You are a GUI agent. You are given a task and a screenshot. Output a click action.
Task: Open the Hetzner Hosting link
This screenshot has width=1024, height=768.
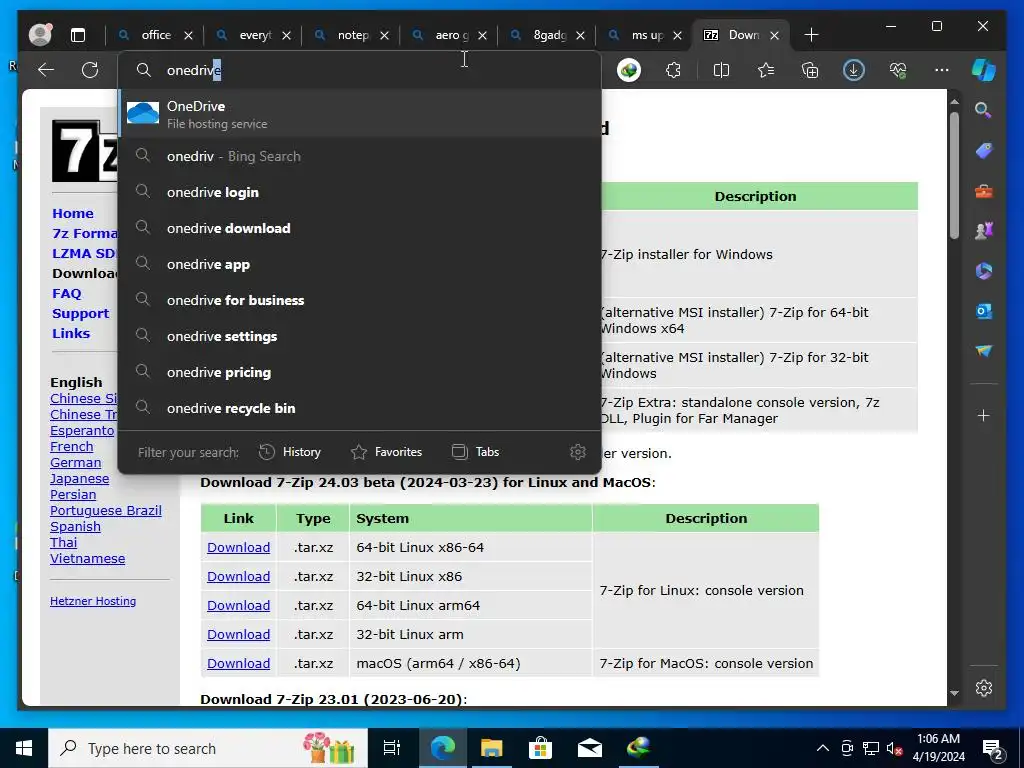[93, 601]
